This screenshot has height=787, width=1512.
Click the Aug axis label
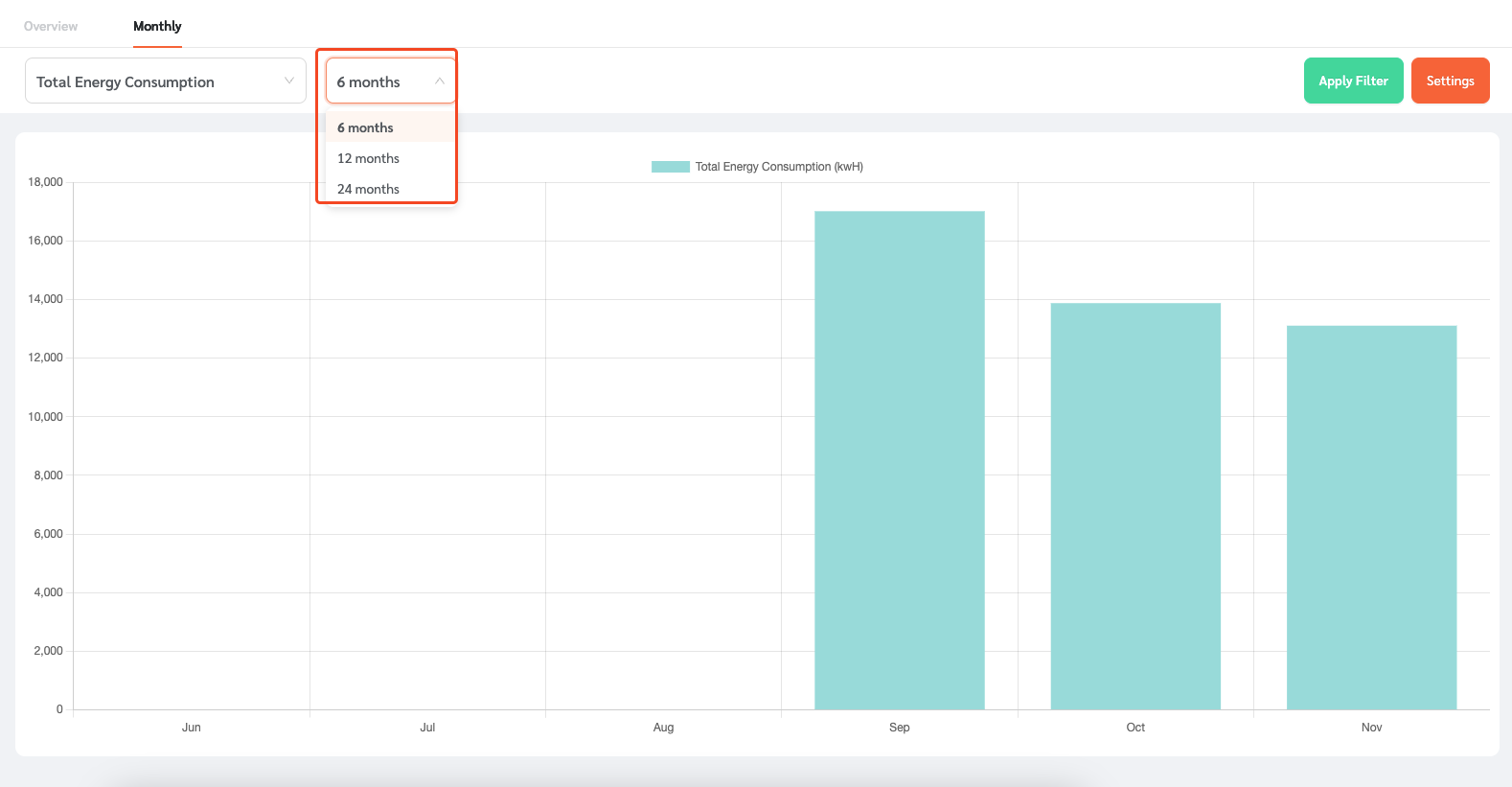tap(663, 728)
